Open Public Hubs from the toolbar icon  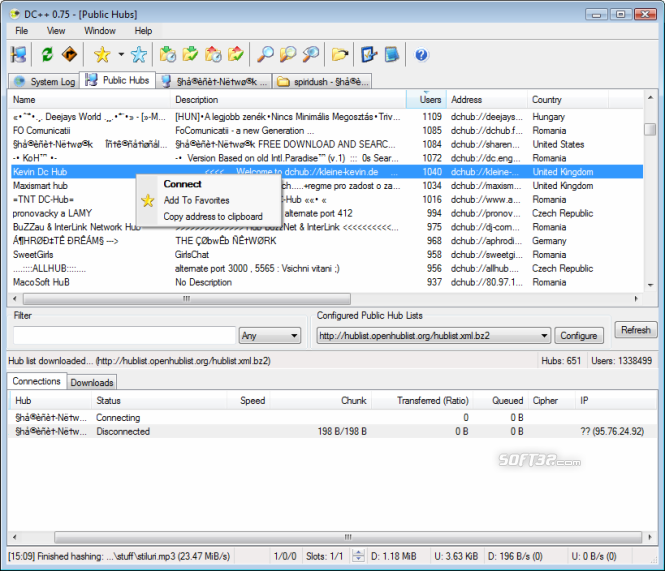pos(19,55)
